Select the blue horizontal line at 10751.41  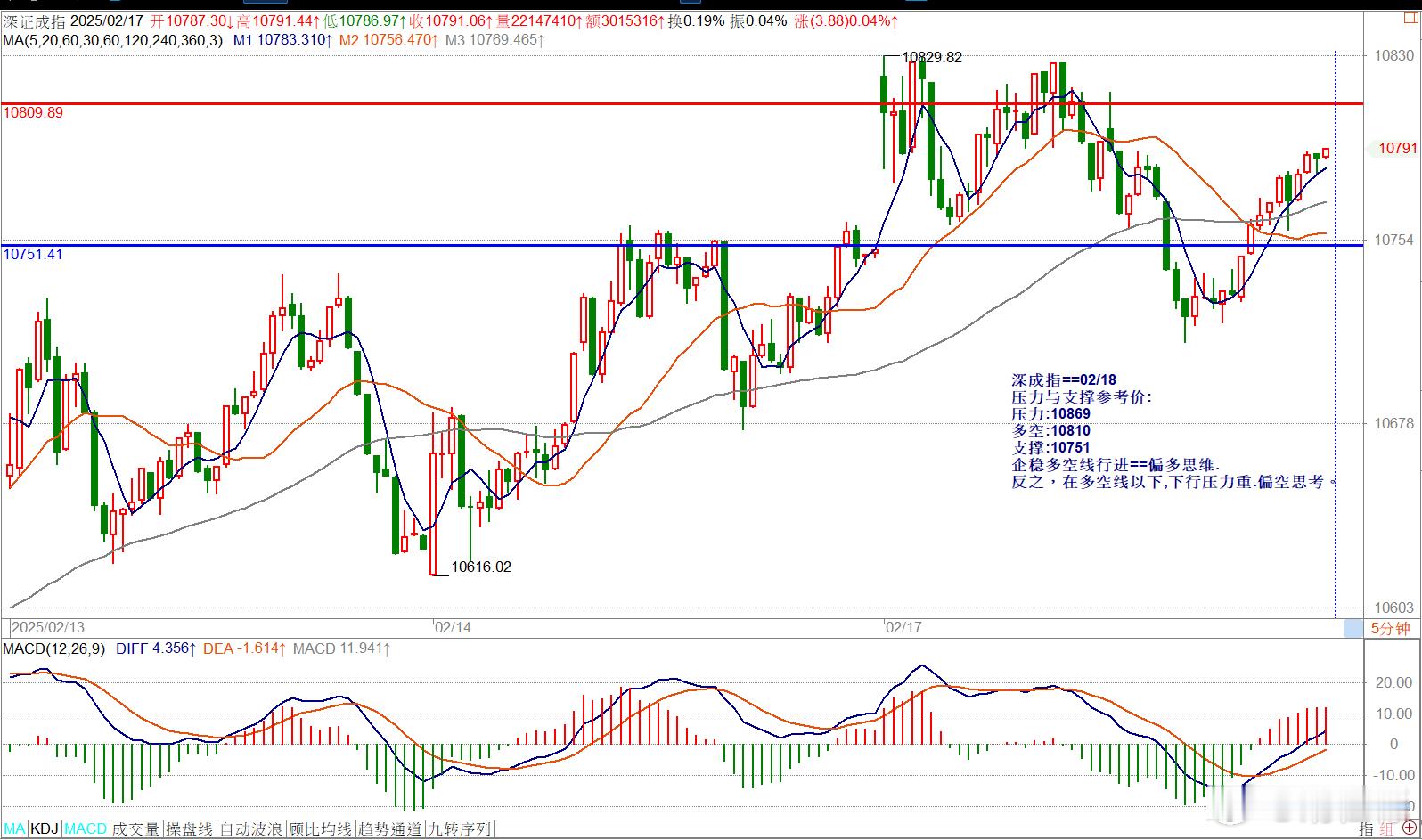click(682, 245)
